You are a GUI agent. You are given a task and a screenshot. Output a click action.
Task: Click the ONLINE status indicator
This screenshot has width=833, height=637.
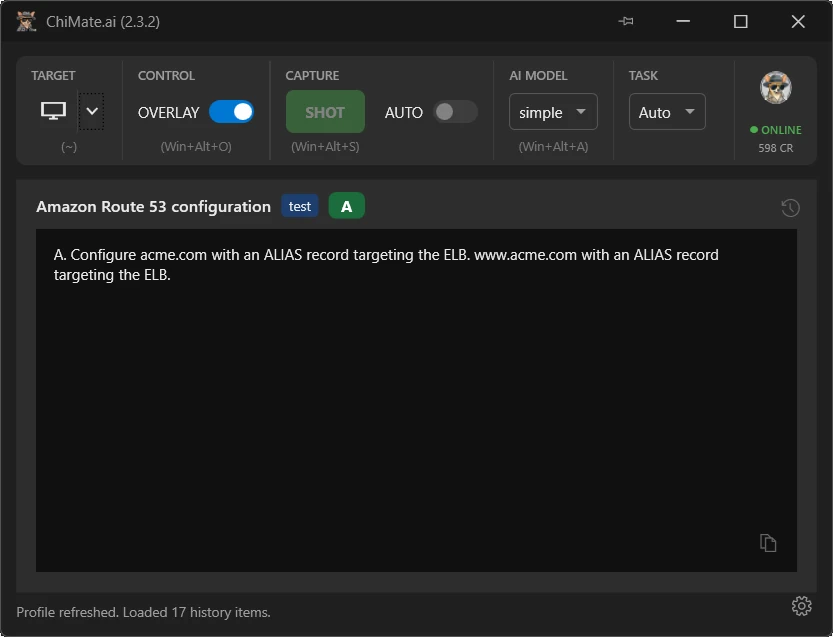776,130
